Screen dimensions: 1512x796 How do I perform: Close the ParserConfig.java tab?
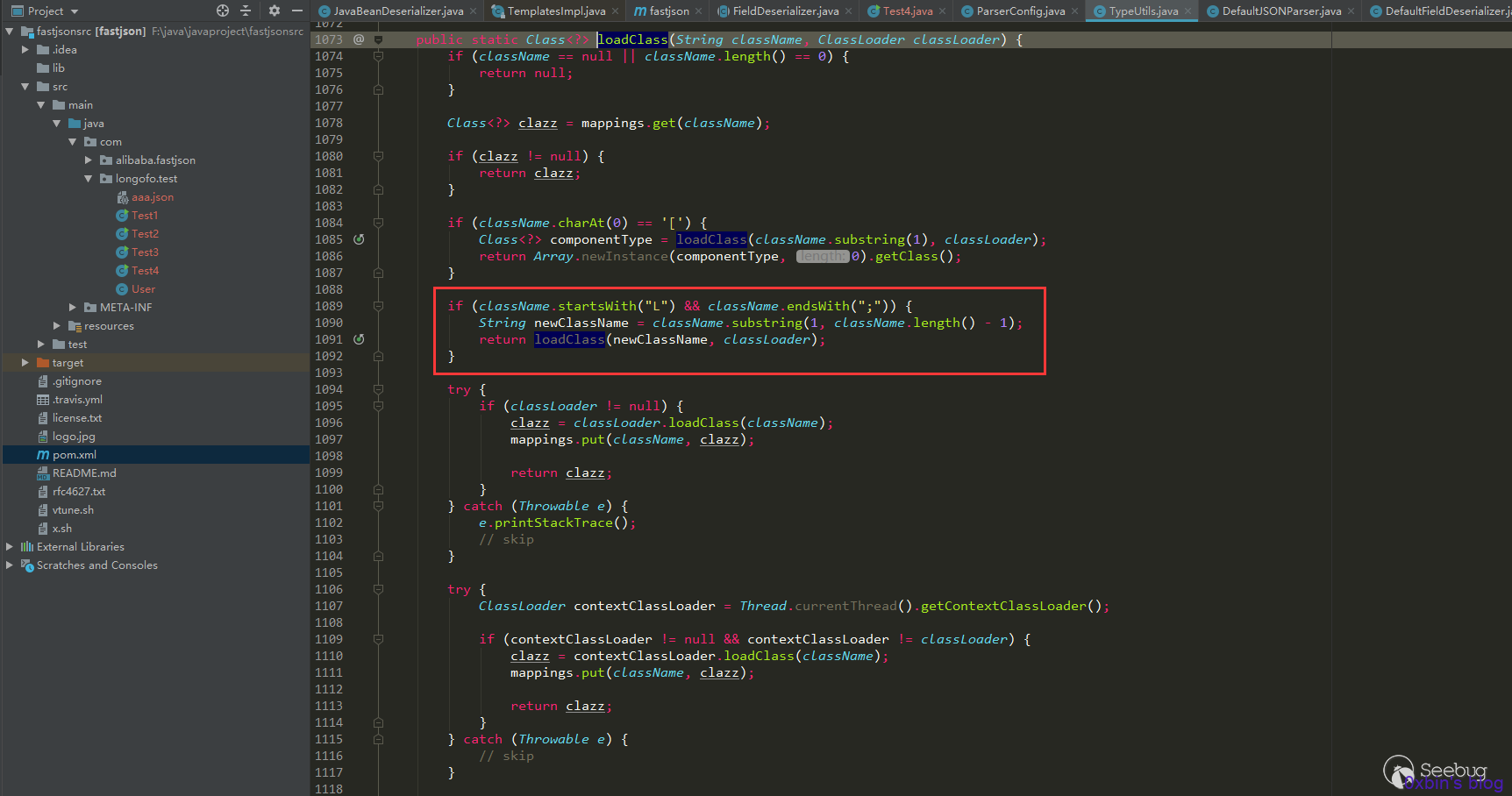1075,11
